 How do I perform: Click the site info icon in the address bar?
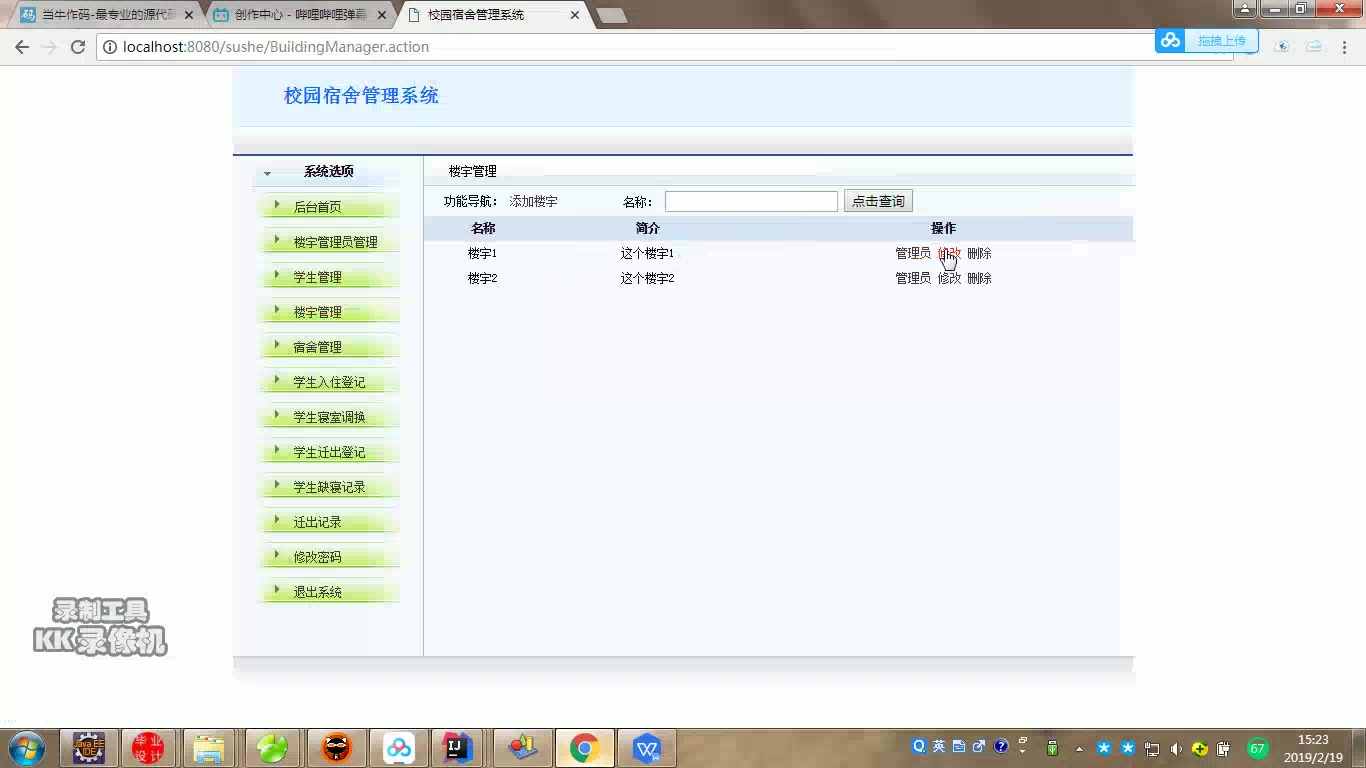(x=110, y=46)
